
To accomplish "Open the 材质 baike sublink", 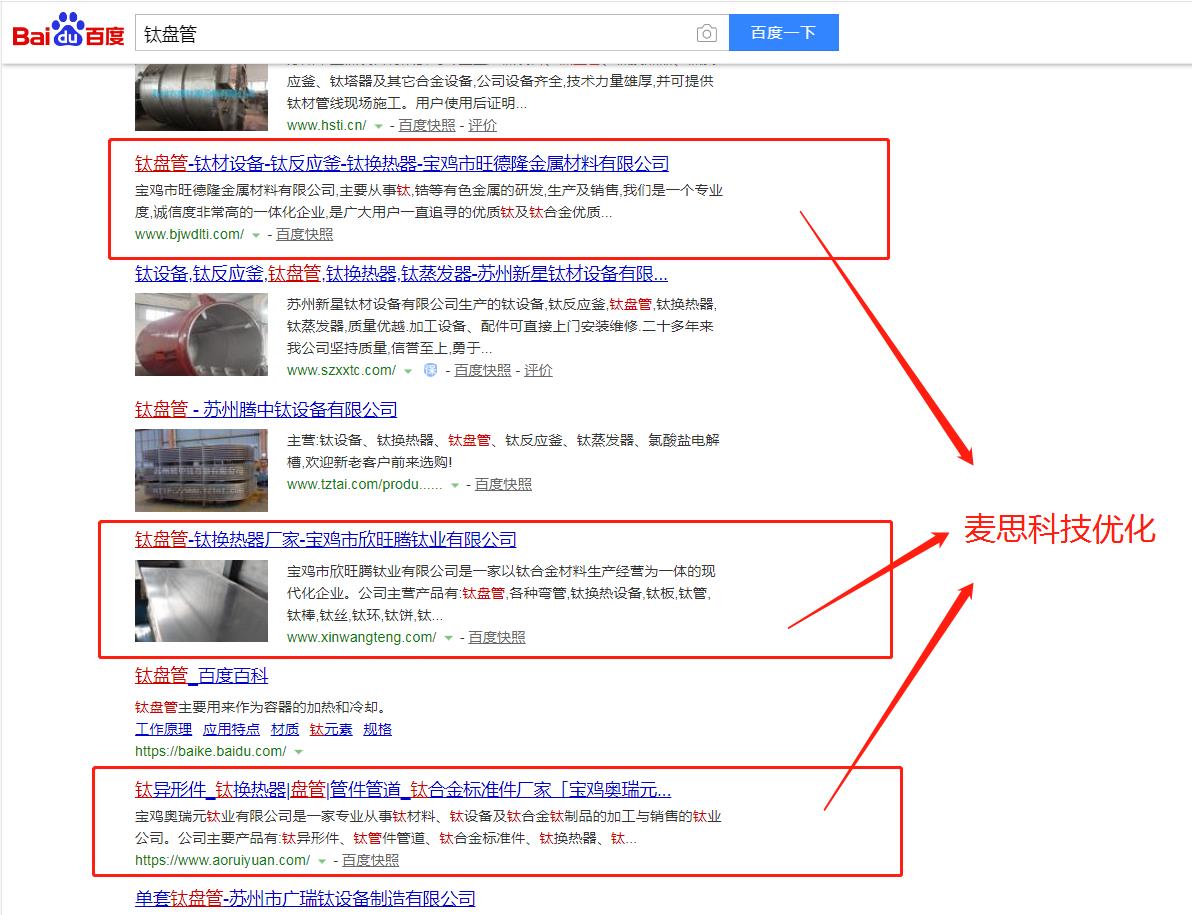I will pyautogui.click(x=285, y=730).
